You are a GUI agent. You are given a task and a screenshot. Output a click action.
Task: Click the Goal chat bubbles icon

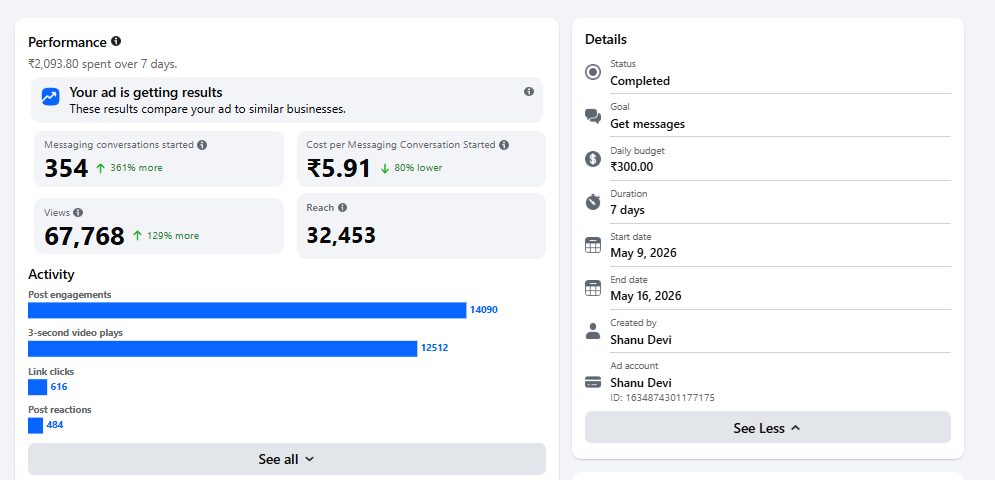pyautogui.click(x=593, y=116)
